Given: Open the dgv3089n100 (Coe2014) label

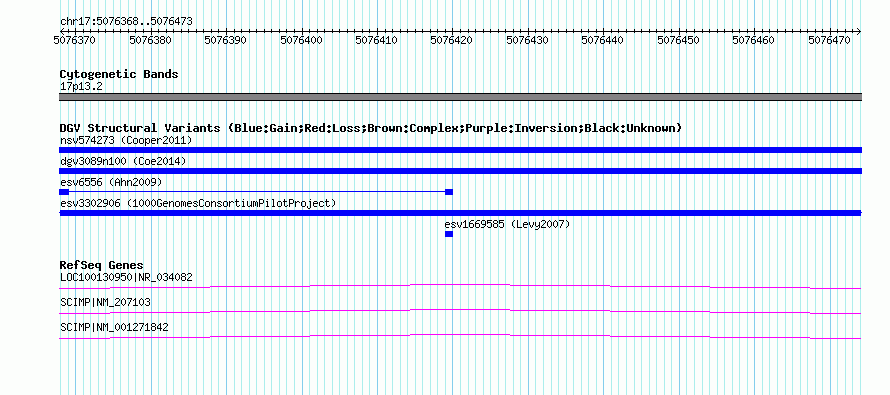Looking at the screenshot, I should 123,161.
